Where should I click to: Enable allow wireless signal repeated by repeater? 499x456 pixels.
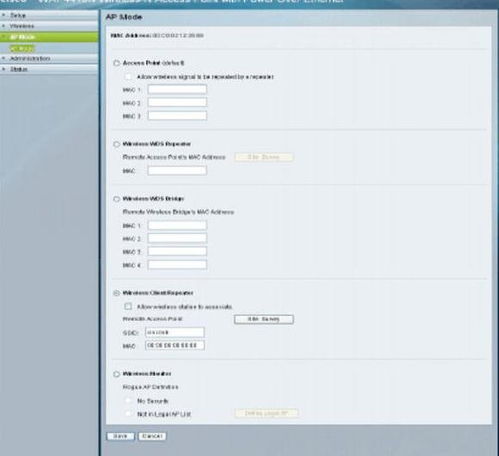pos(128,77)
